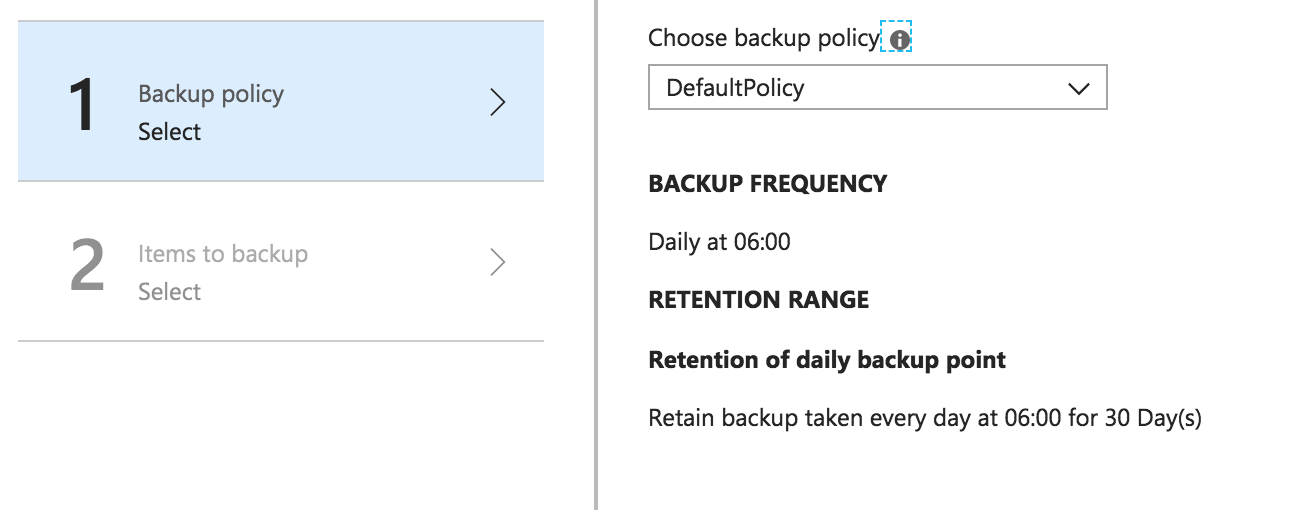Select the Items to backup step label
This screenshot has width=1292, height=510.
(223, 254)
